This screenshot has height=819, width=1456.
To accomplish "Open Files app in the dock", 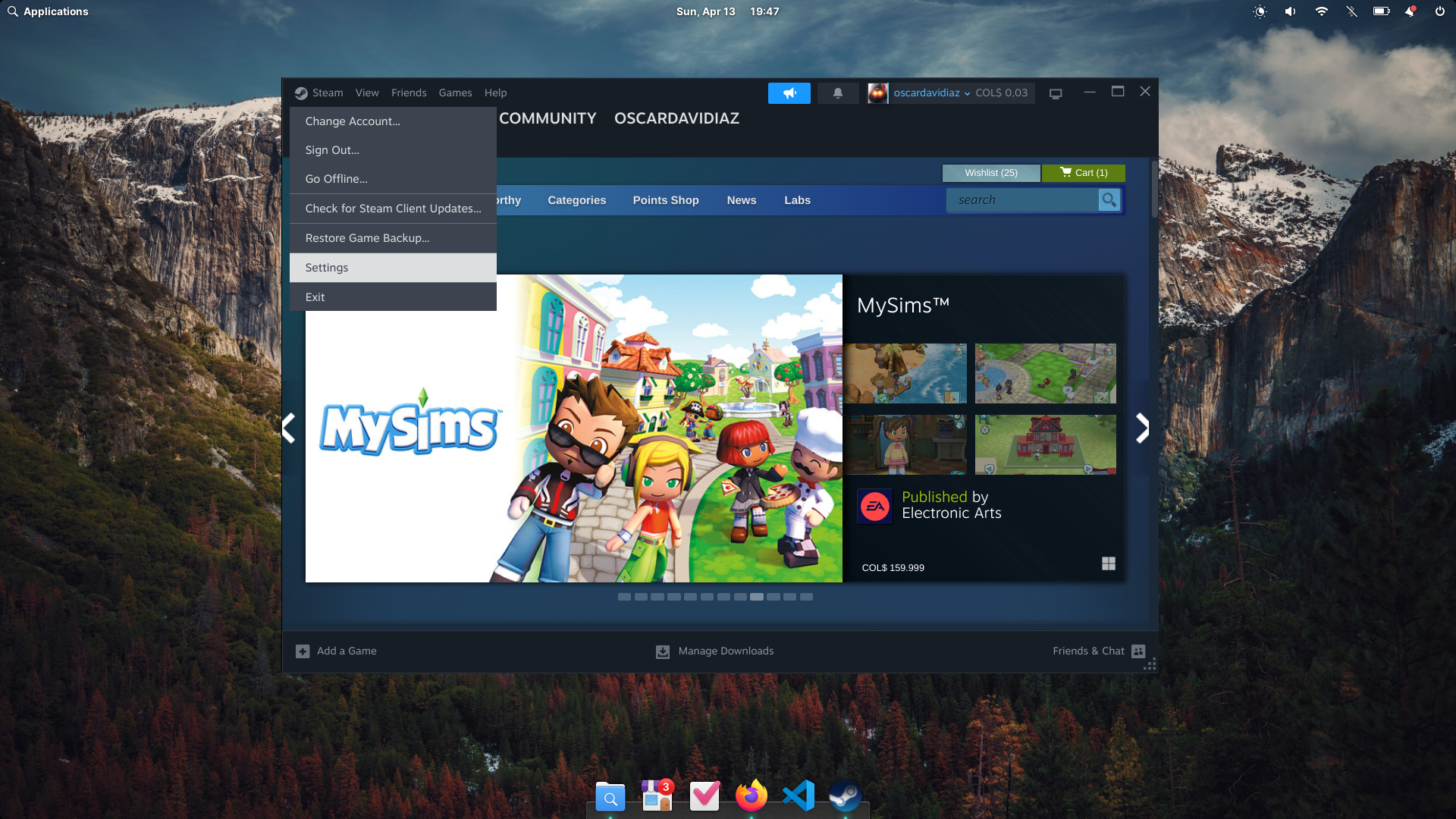I will pos(610,796).
